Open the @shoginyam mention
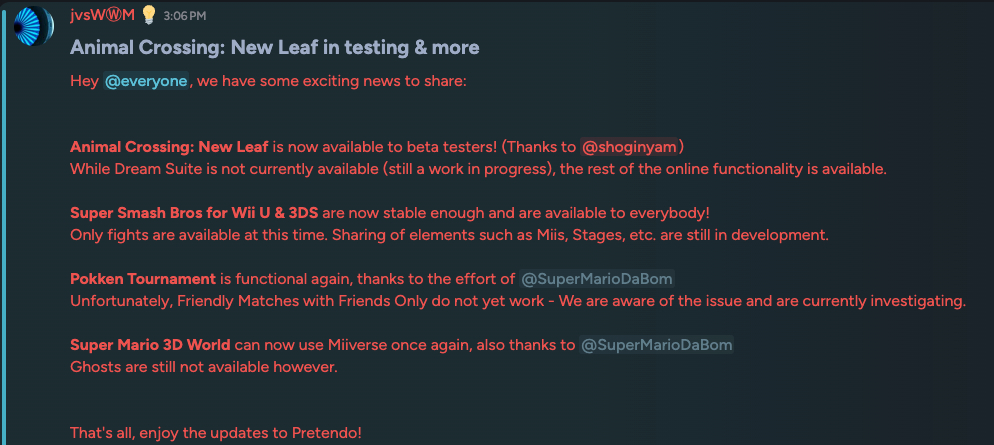Screen dimensions: 994x445 [629, 147]
